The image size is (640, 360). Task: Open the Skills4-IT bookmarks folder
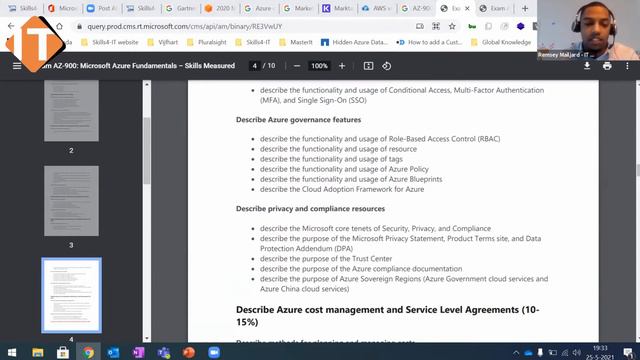[x=253, y=42]
